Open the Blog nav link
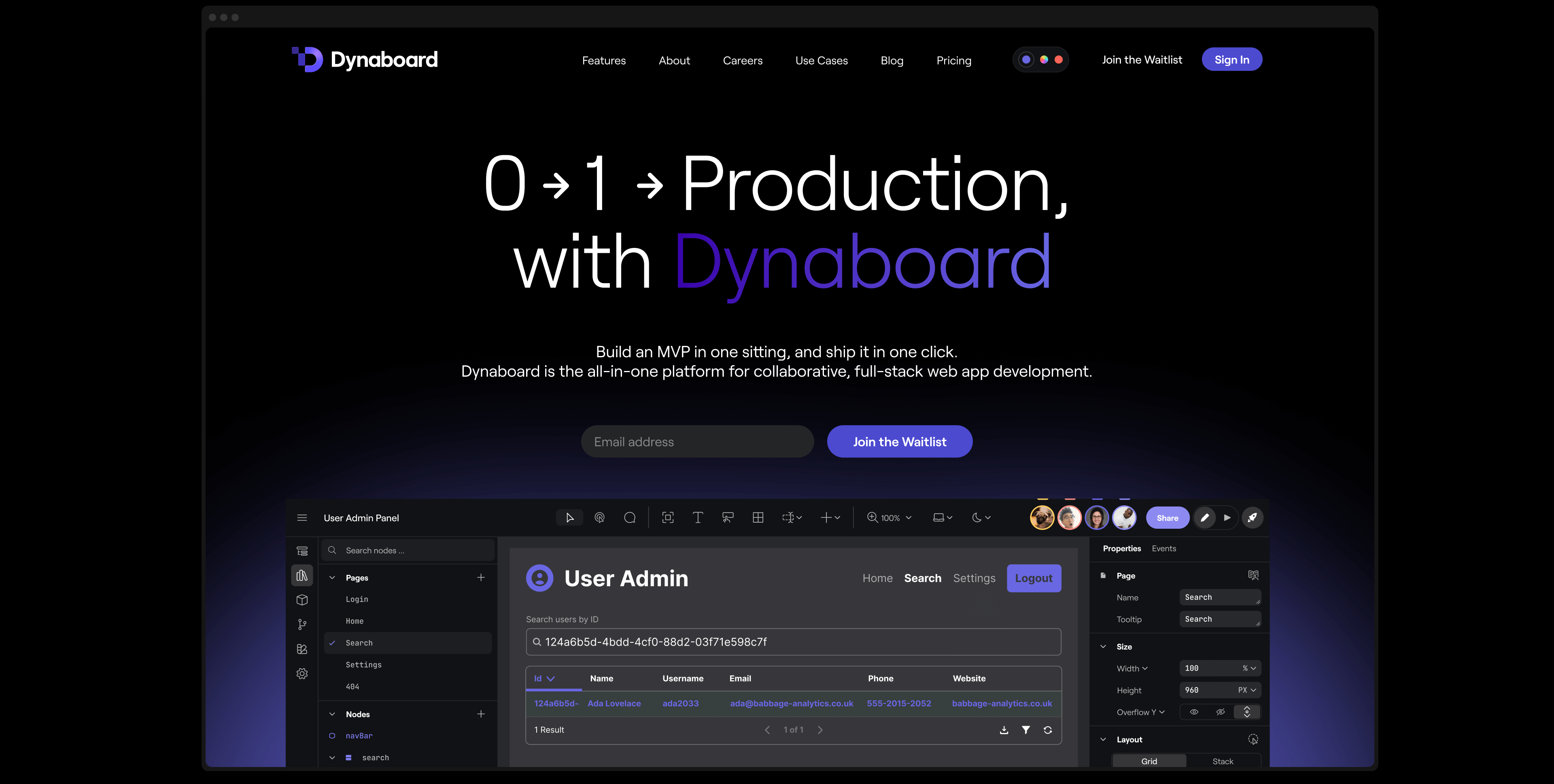 (892, 60)
